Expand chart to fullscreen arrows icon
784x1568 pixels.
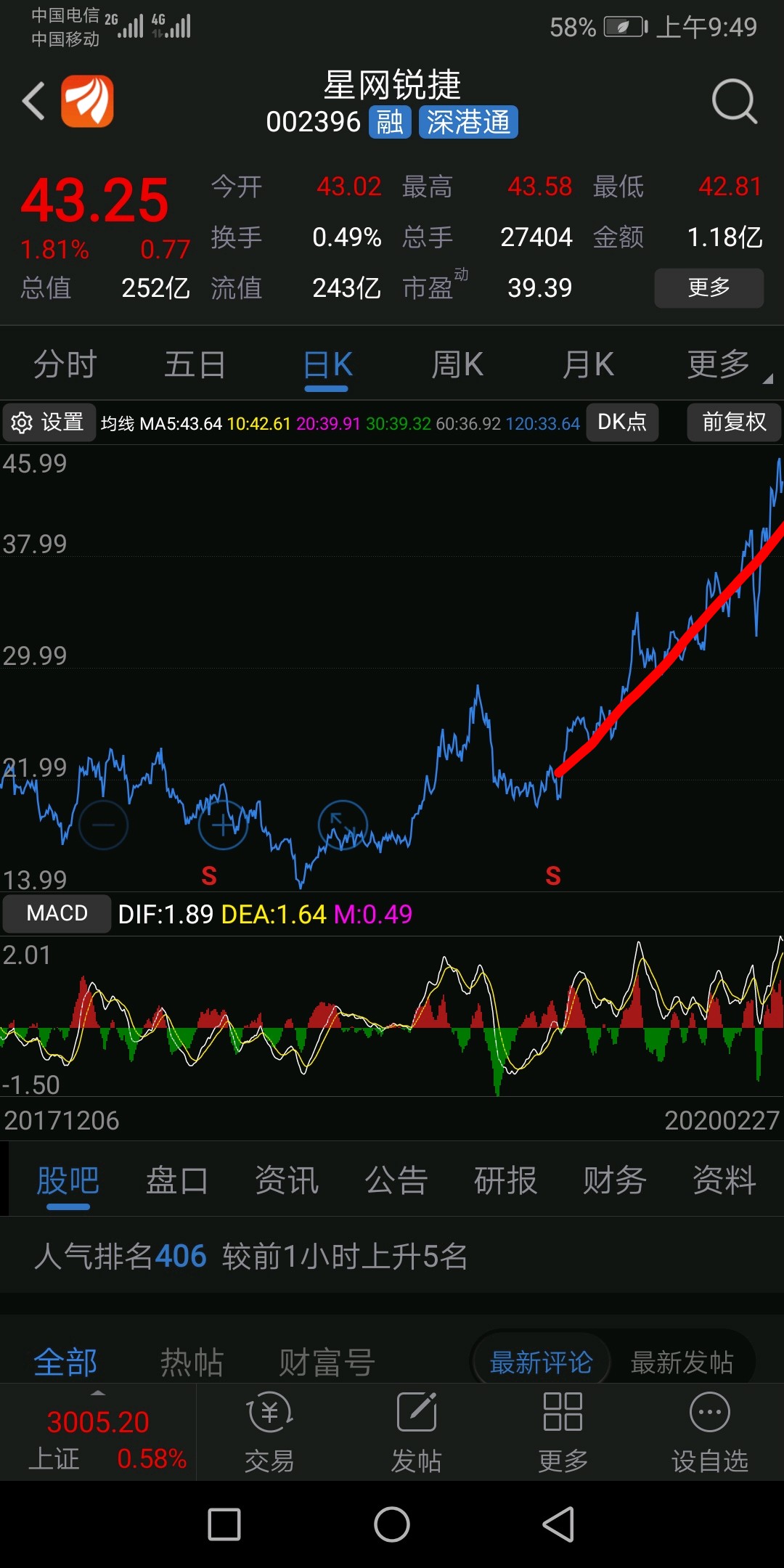[343, 825]
